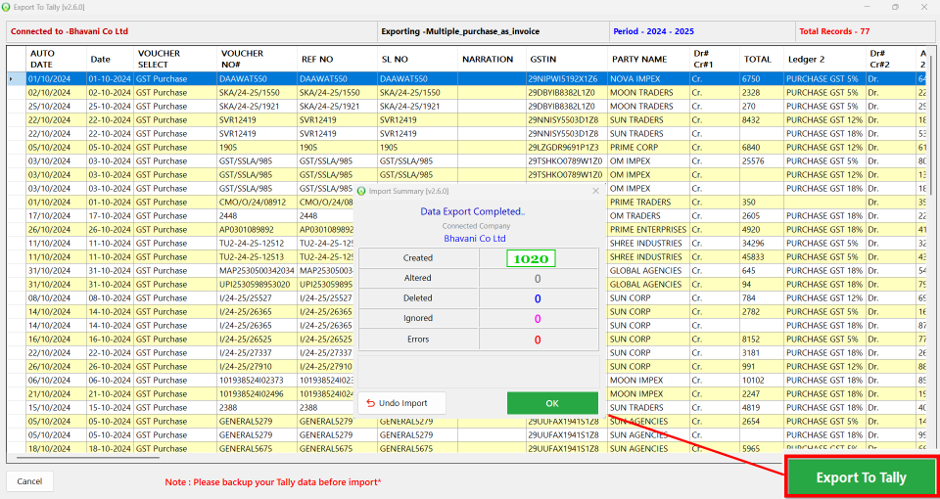Click voucher MAP2530500342034 in Voucher No column

pyautogui.click(x=257, y=270)
